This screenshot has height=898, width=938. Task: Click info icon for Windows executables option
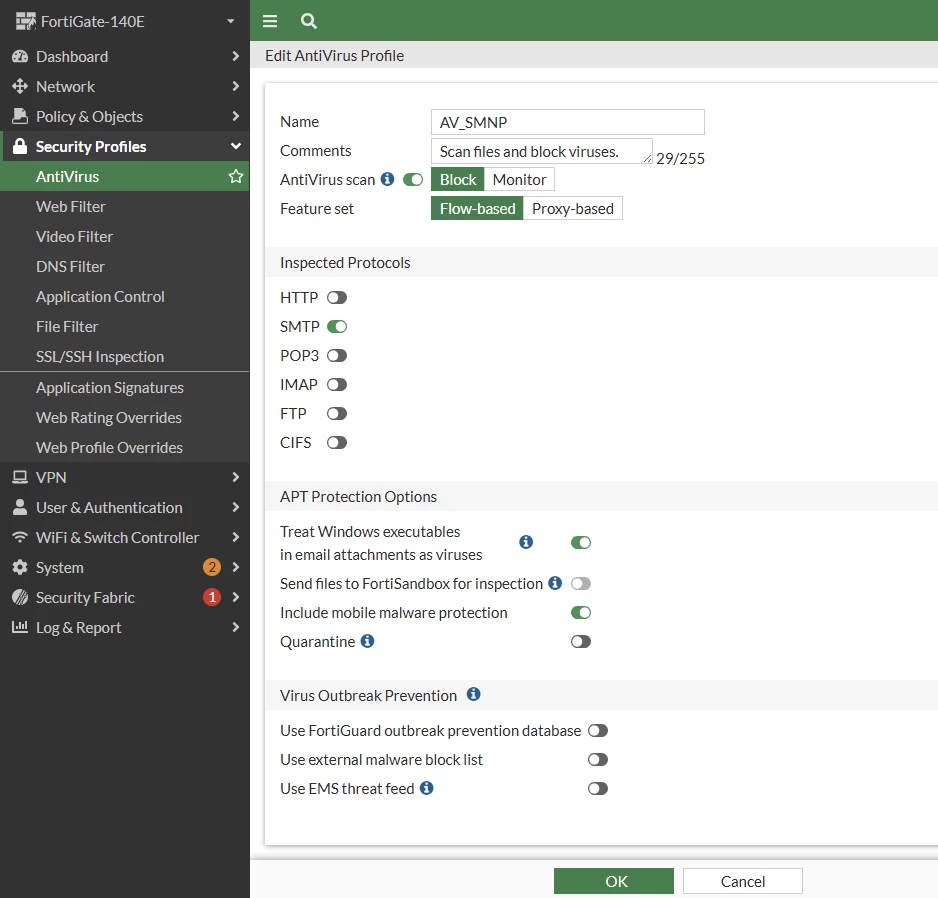tap(526, 542)
